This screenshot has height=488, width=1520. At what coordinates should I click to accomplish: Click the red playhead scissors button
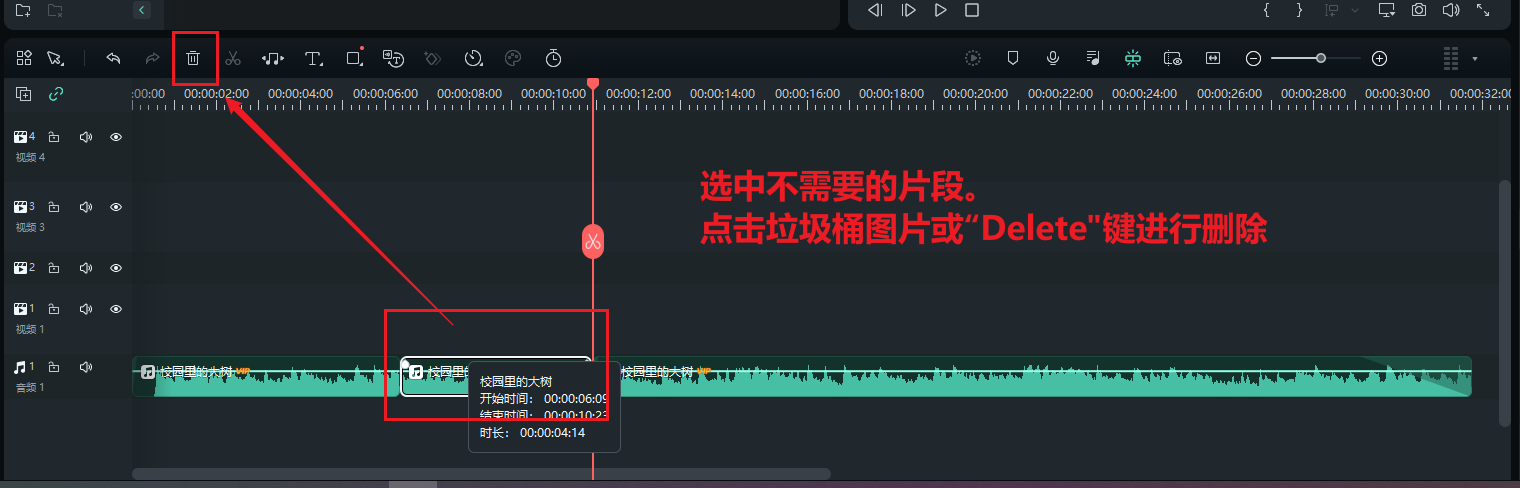[x=593, y=241]
